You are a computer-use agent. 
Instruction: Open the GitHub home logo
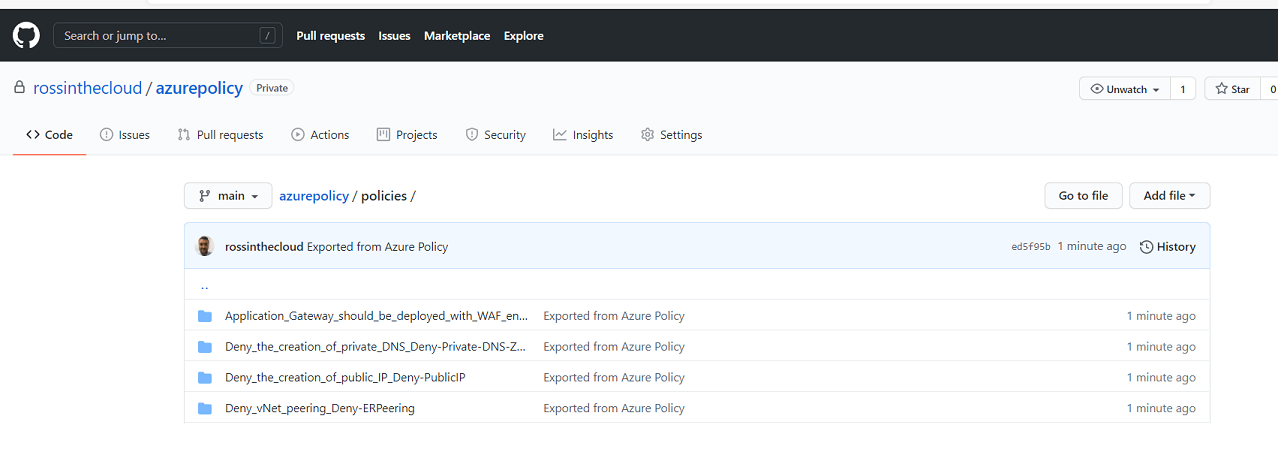coord(26,35)
